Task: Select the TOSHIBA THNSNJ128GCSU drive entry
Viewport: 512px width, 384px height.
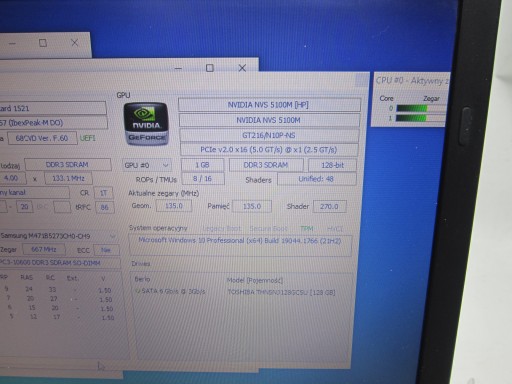Action: (x=281, y=292)
